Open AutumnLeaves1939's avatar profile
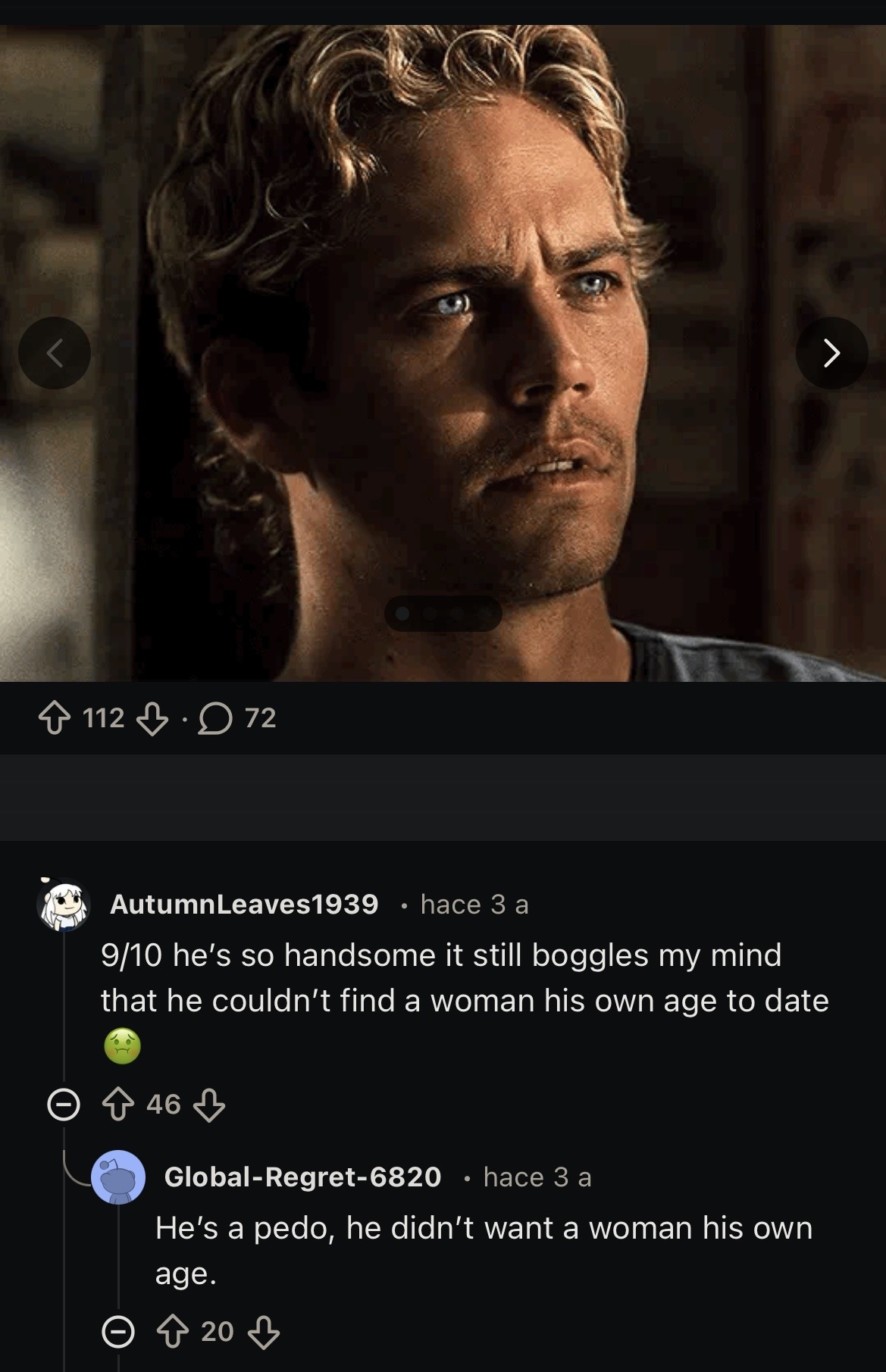Image resolution: width=886 pixels, height=1372 pixels. click(x=64, y=904)
